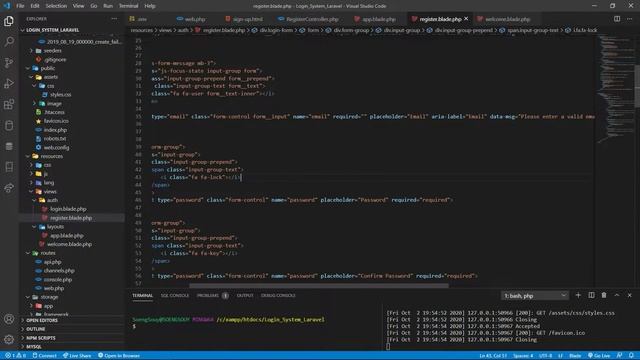Open the File menu

click(x=20, y=6)
